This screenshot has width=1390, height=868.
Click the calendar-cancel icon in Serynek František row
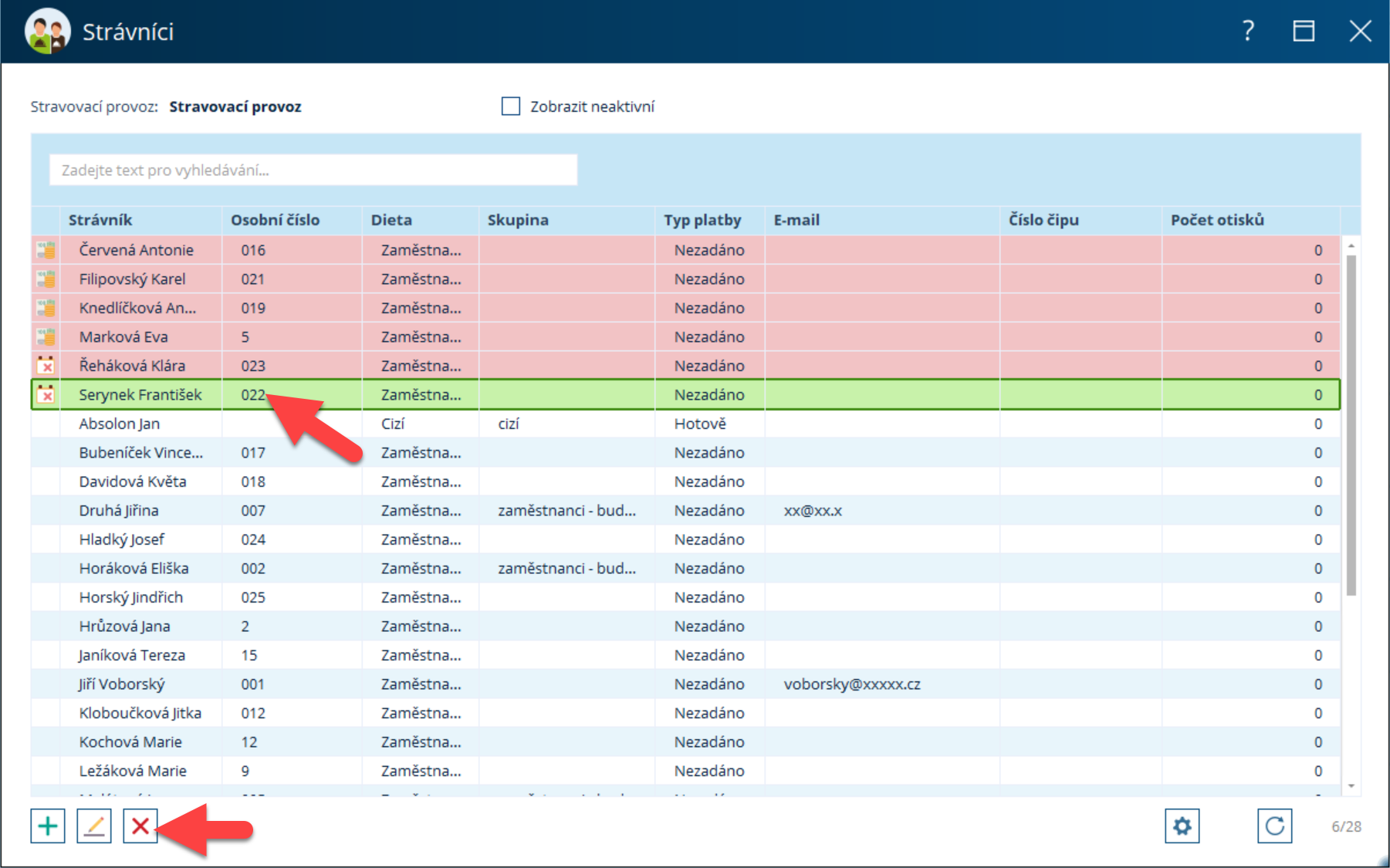click(46, 394)
